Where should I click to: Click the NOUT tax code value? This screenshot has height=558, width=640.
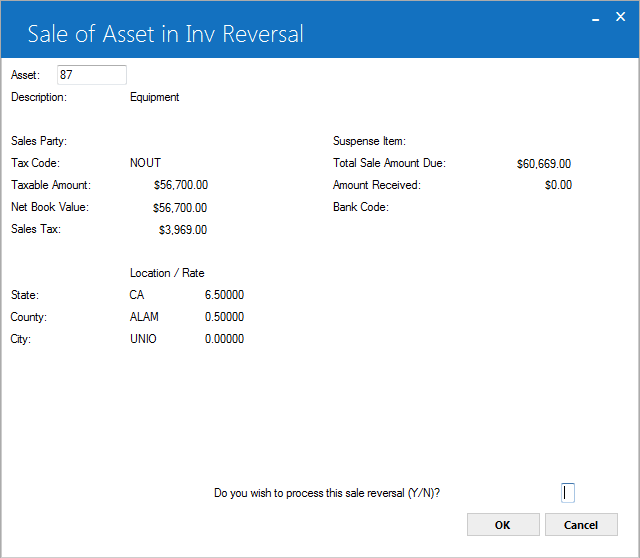click(145, 163)
